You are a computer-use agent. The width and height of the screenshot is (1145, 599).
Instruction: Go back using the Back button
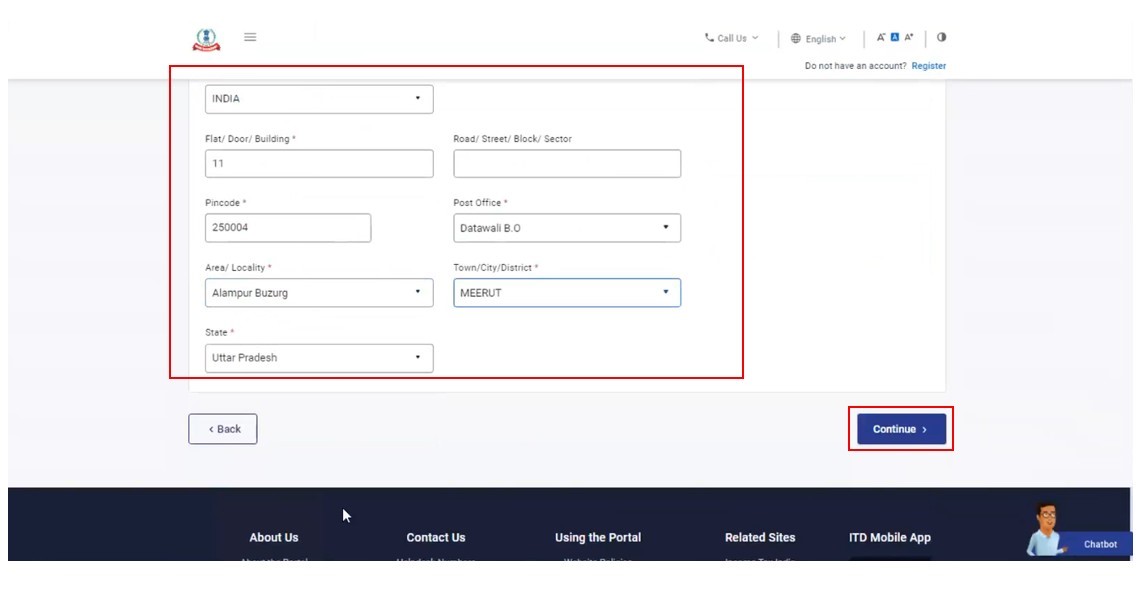223,429
